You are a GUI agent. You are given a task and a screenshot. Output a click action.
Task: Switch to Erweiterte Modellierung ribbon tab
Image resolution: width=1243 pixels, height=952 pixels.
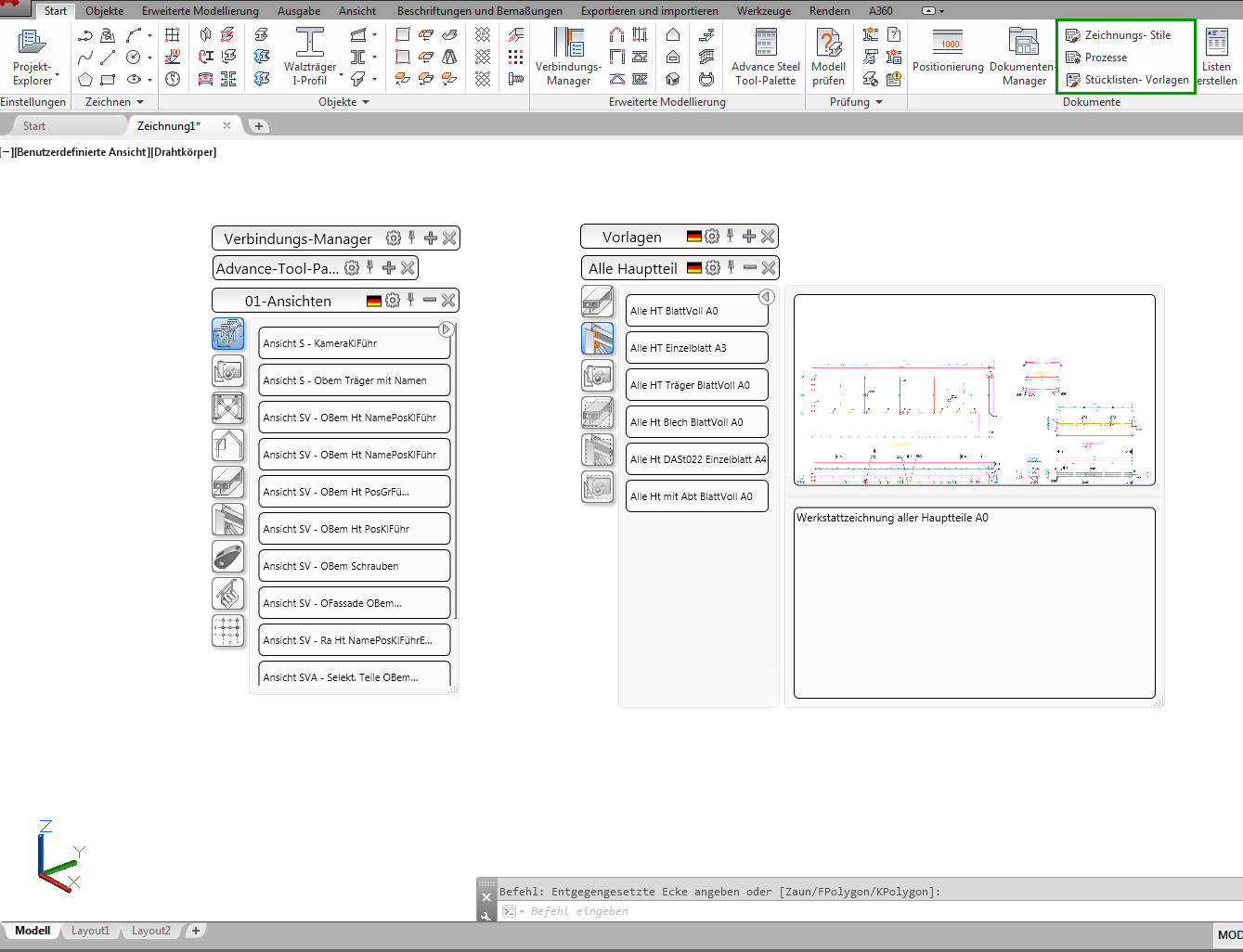(201, 11)
